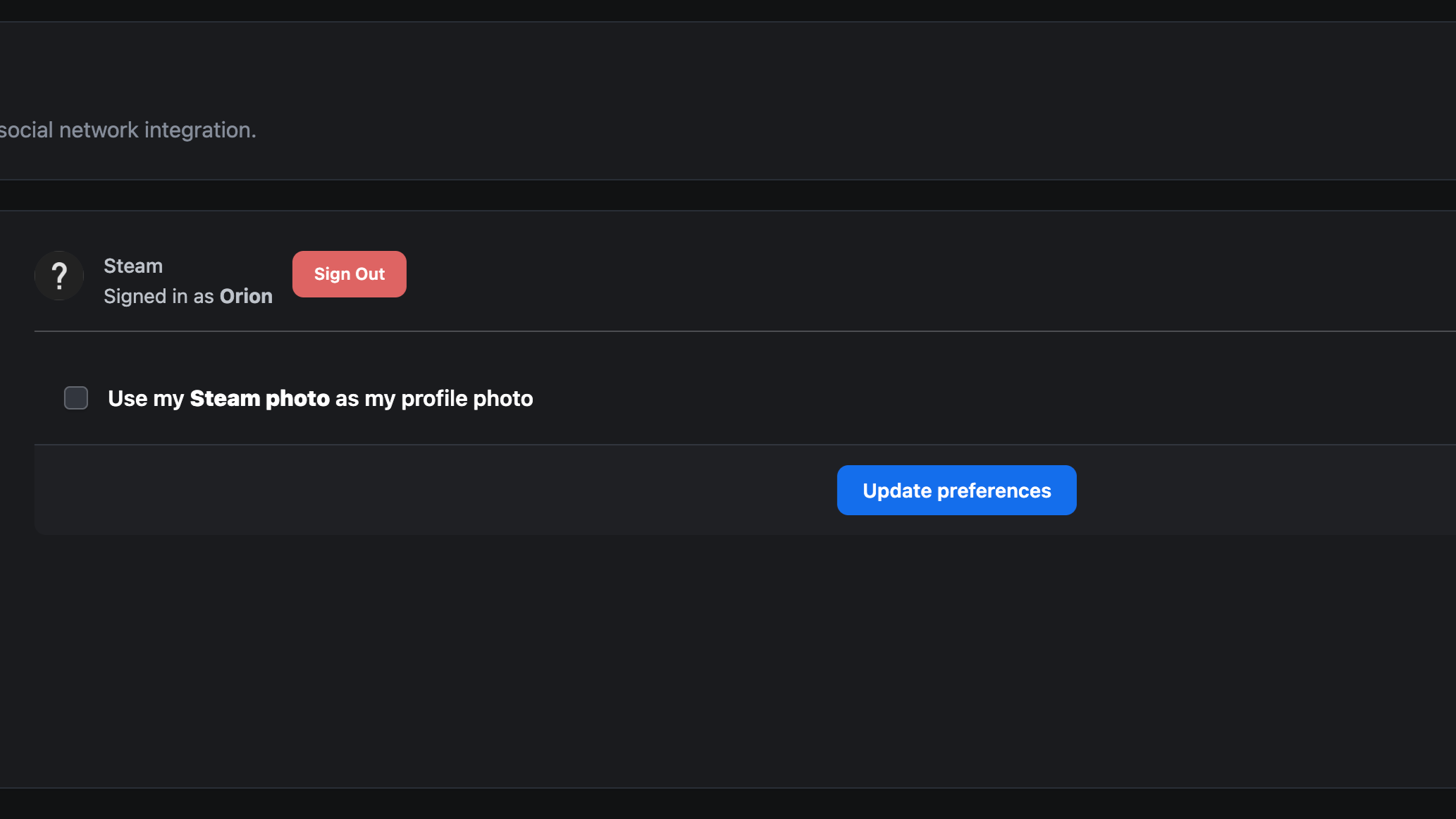
Task: Sign out of the Steam account
Action: (x=350, y=274)
